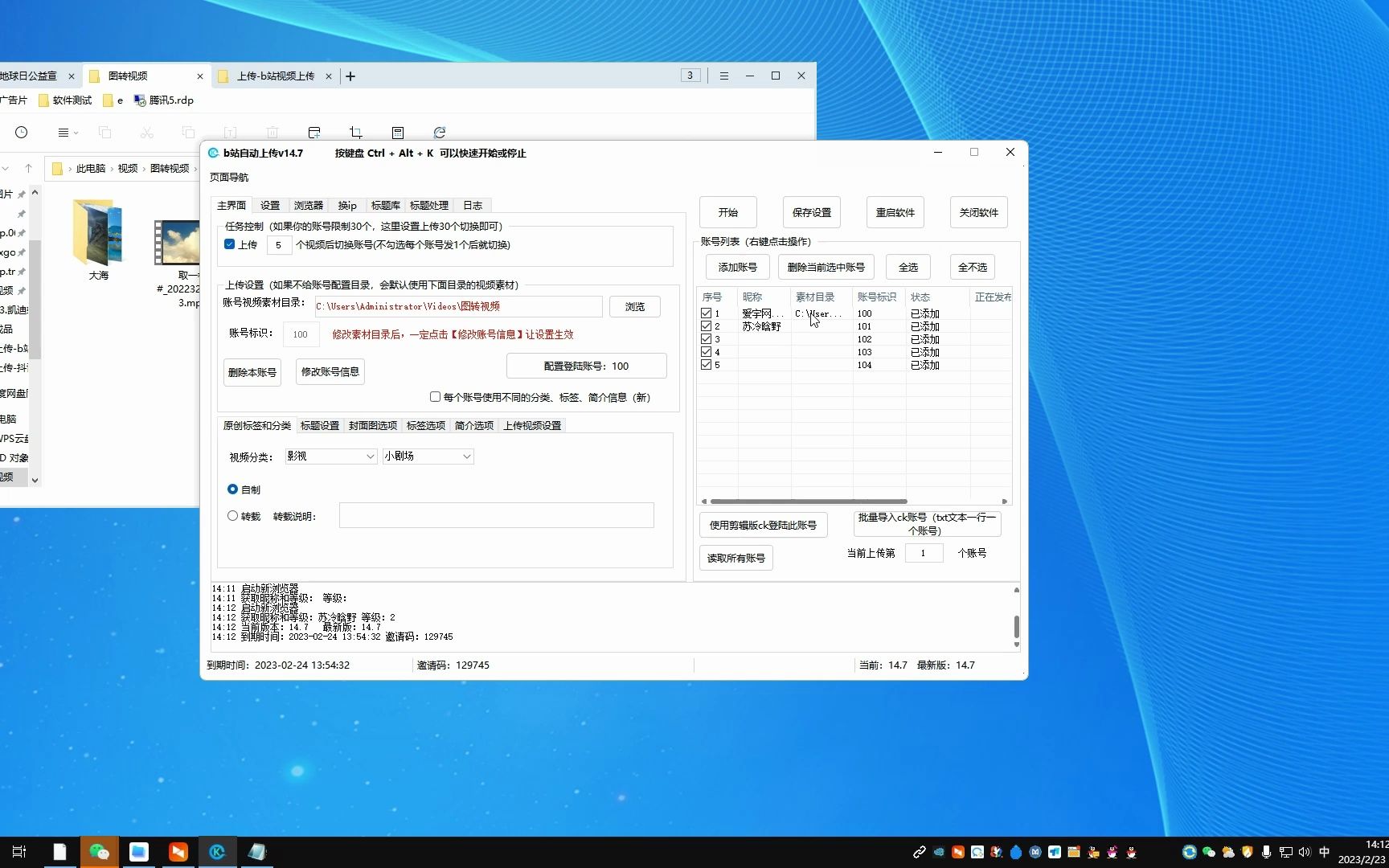
Task: Open the 简介选项 sub-tab
Action: click(x=474, y=425)
